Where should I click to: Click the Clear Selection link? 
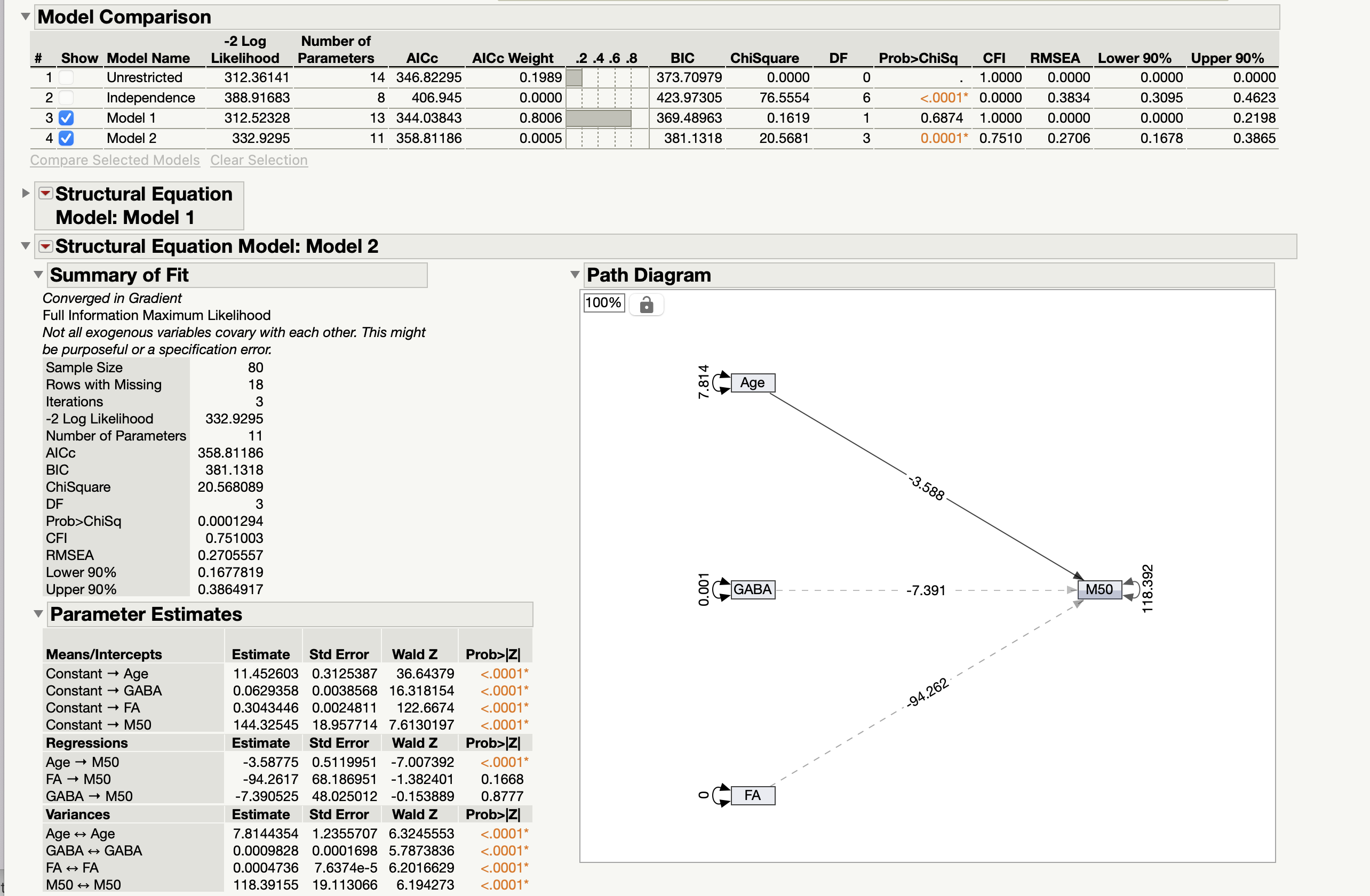click(259, 160)
